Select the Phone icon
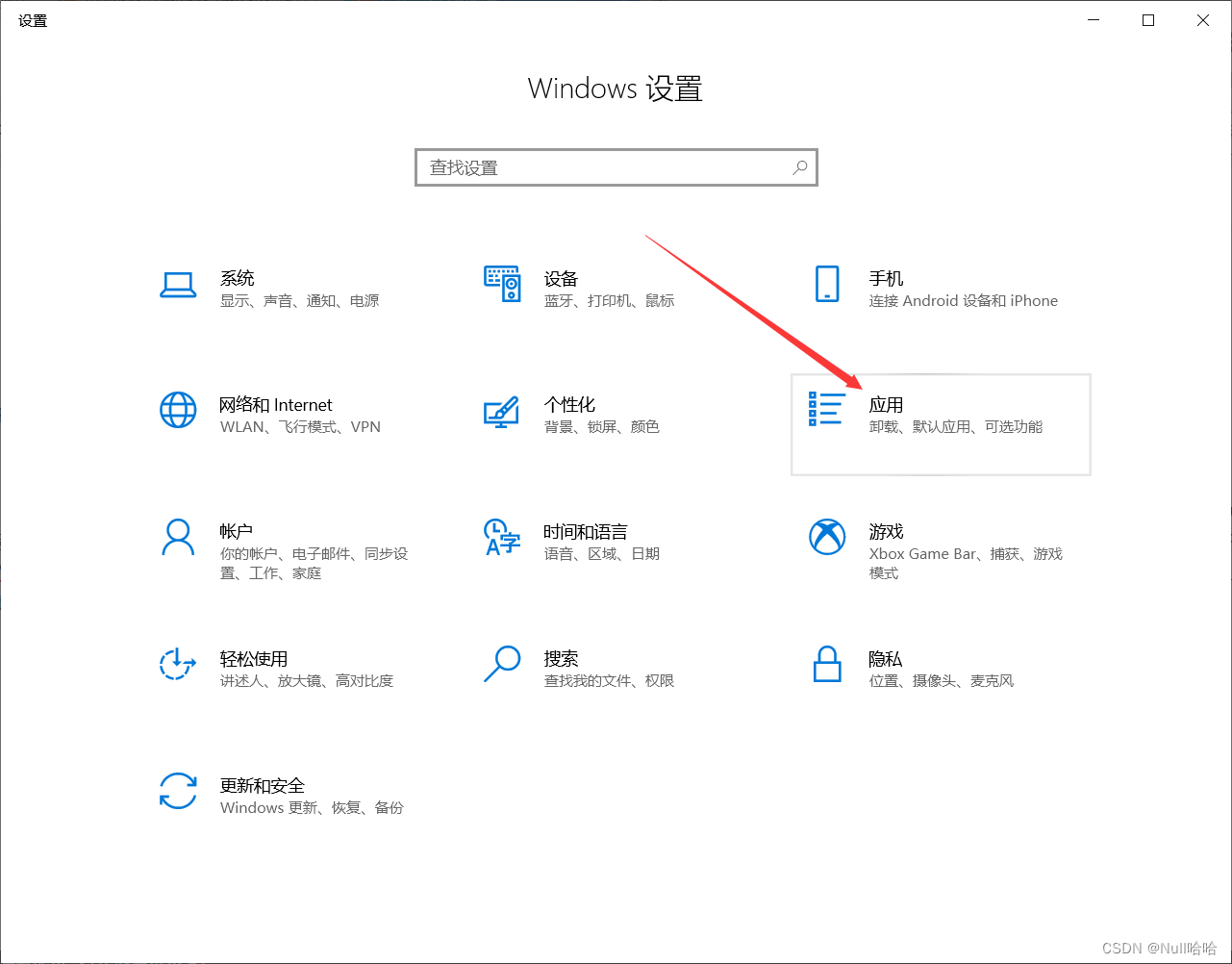 click(x=826, y=285)
